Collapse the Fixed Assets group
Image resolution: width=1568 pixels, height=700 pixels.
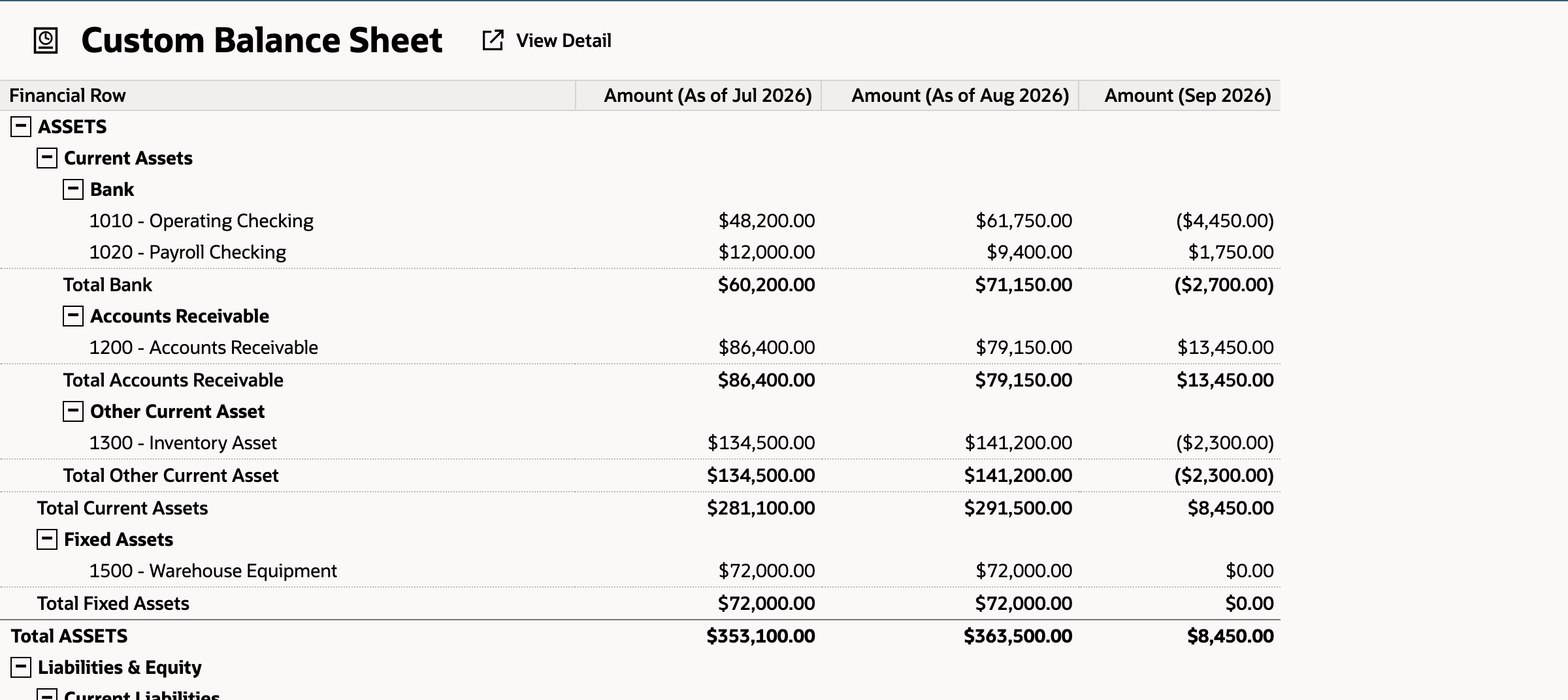coord(47,539)
